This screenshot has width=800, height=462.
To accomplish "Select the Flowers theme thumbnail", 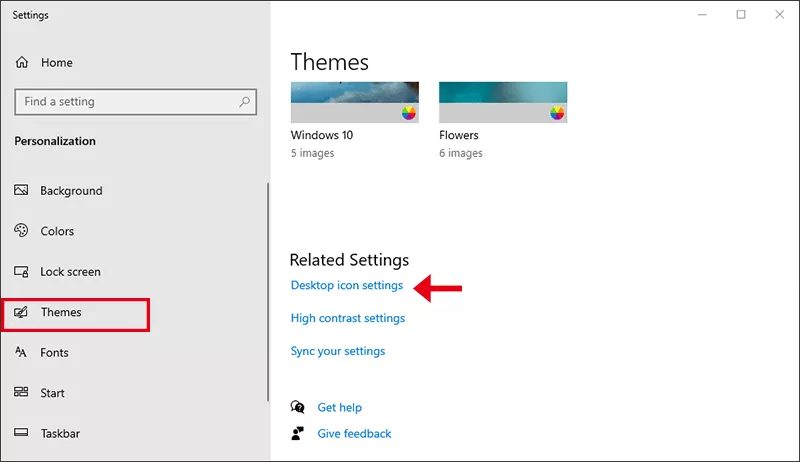I will (502, 102).
